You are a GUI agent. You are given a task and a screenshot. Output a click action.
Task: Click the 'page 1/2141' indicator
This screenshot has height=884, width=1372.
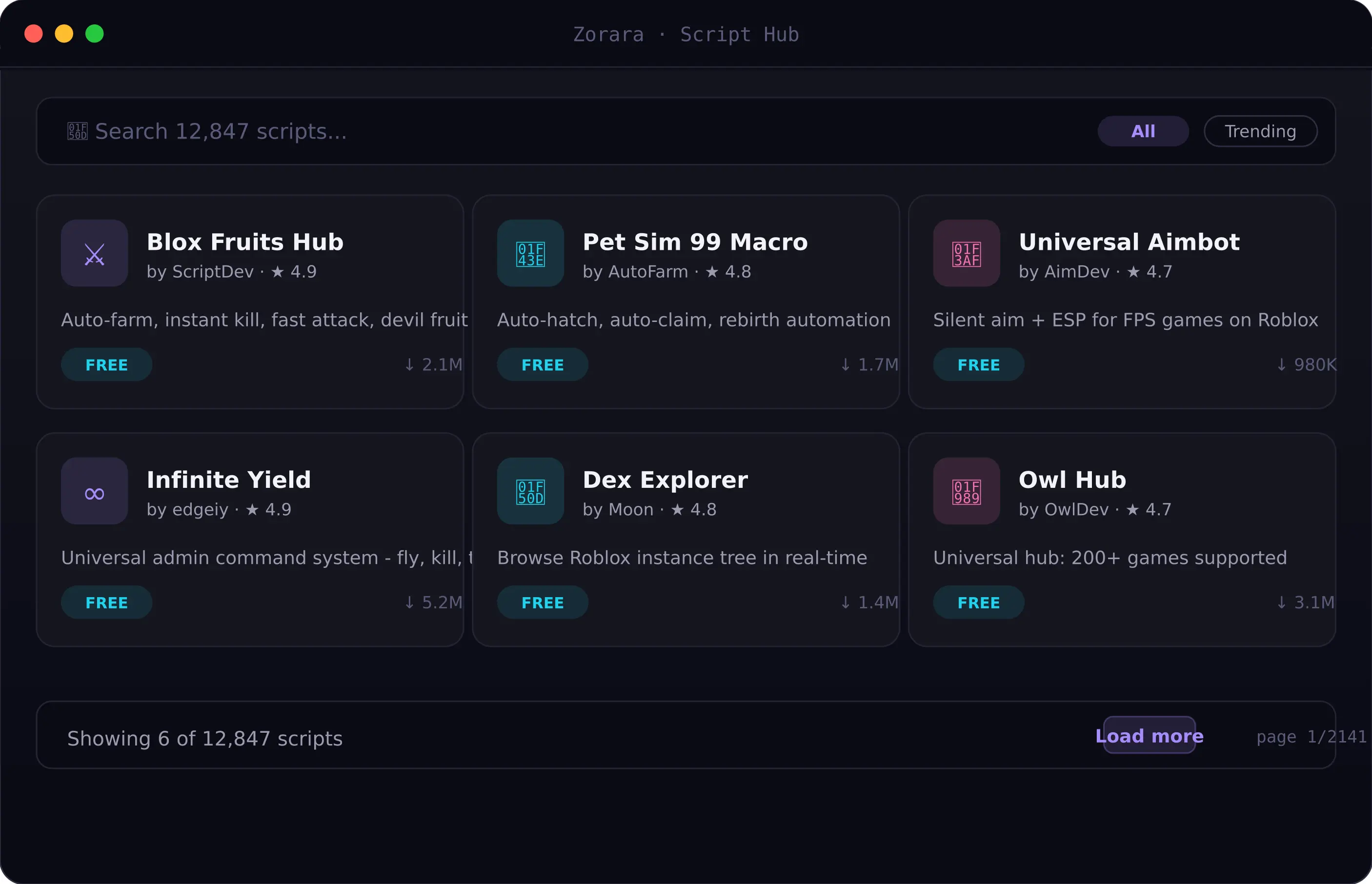(1311, 737)
